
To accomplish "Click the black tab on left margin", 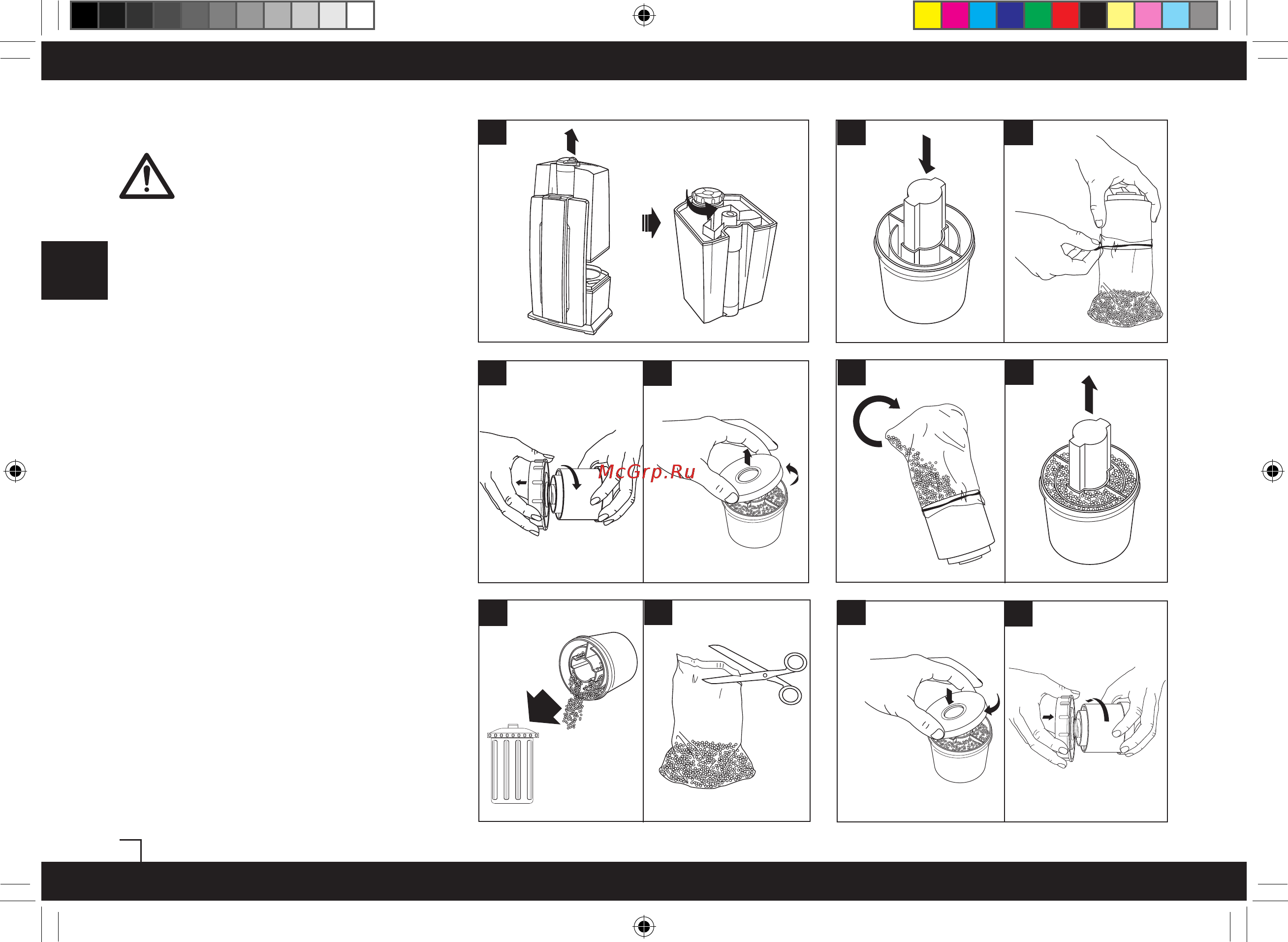I will pos(75,270).
